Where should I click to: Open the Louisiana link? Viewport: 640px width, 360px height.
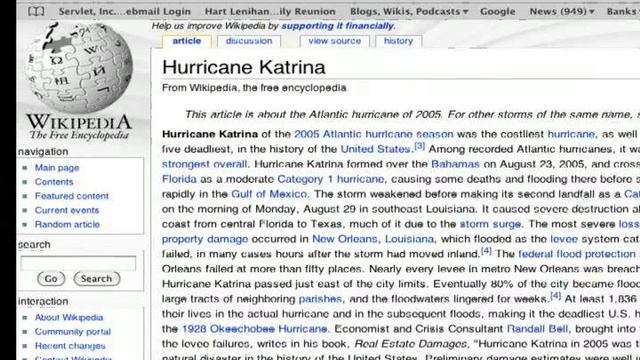pos(410,239)
